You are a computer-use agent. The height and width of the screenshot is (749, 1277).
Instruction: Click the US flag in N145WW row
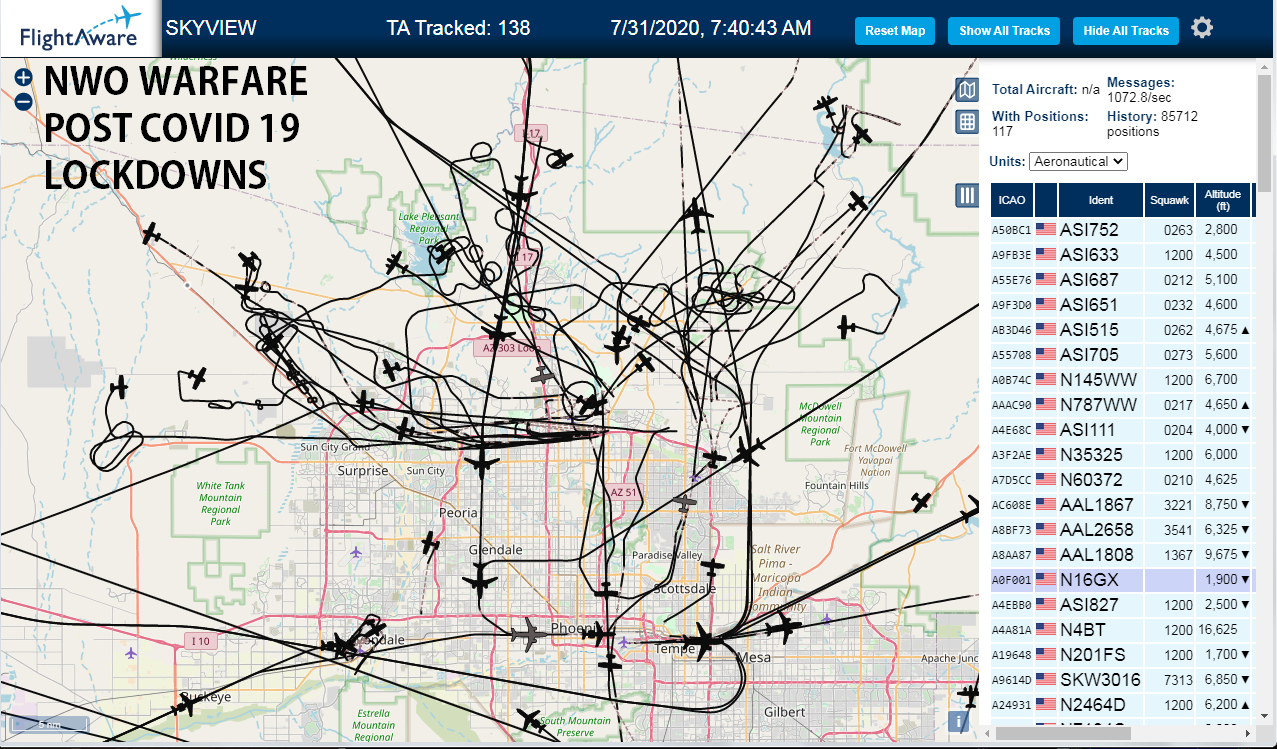click(1046, 379)
